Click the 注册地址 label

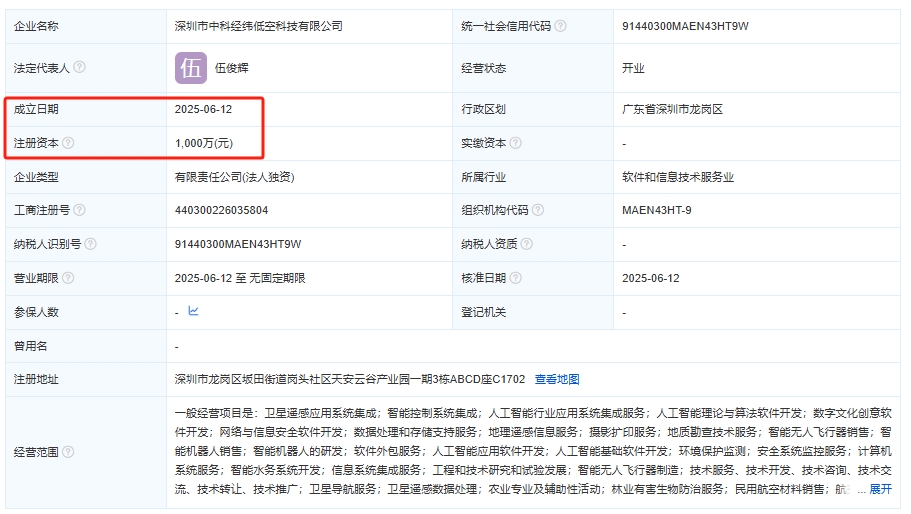pyautogui.click(x=36, y=379)
